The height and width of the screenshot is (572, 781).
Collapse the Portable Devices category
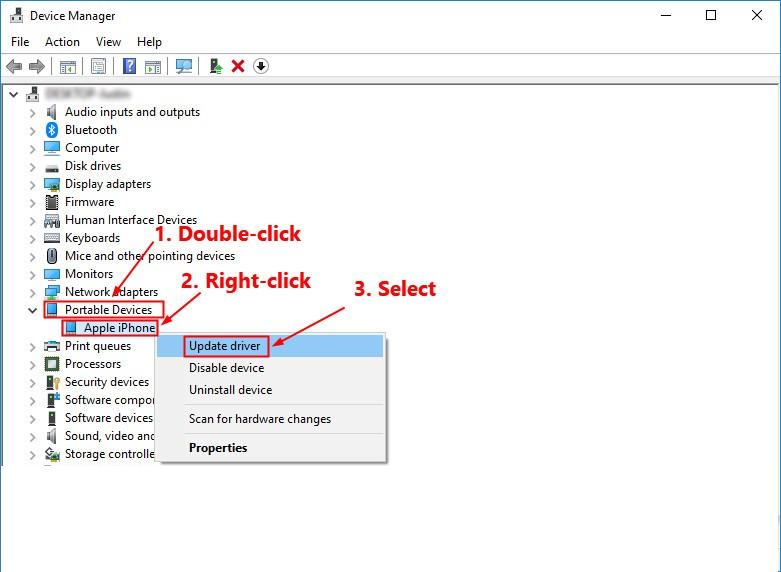(x=32, y=310)
